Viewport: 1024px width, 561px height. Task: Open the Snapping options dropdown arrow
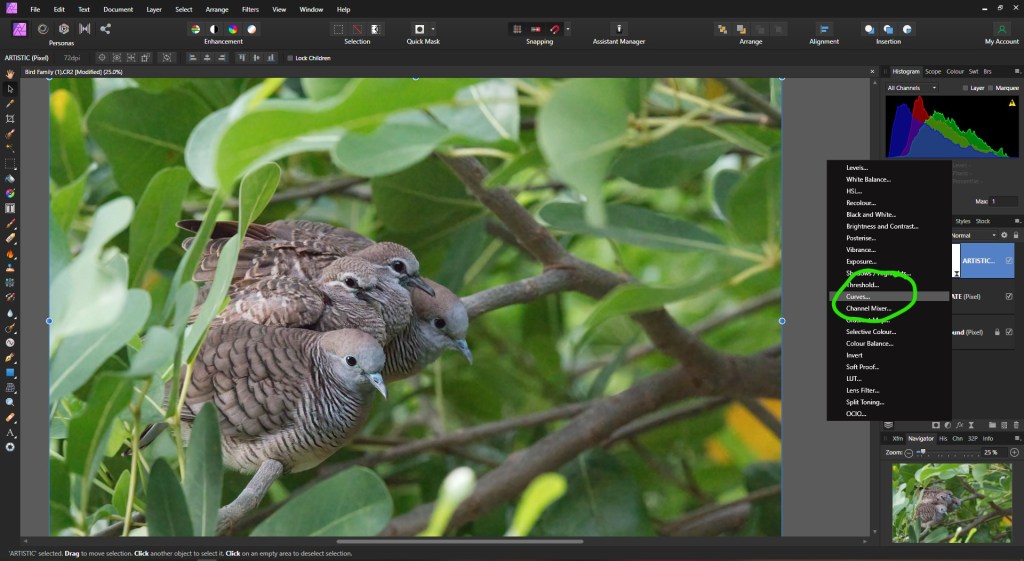pos(568,30)
